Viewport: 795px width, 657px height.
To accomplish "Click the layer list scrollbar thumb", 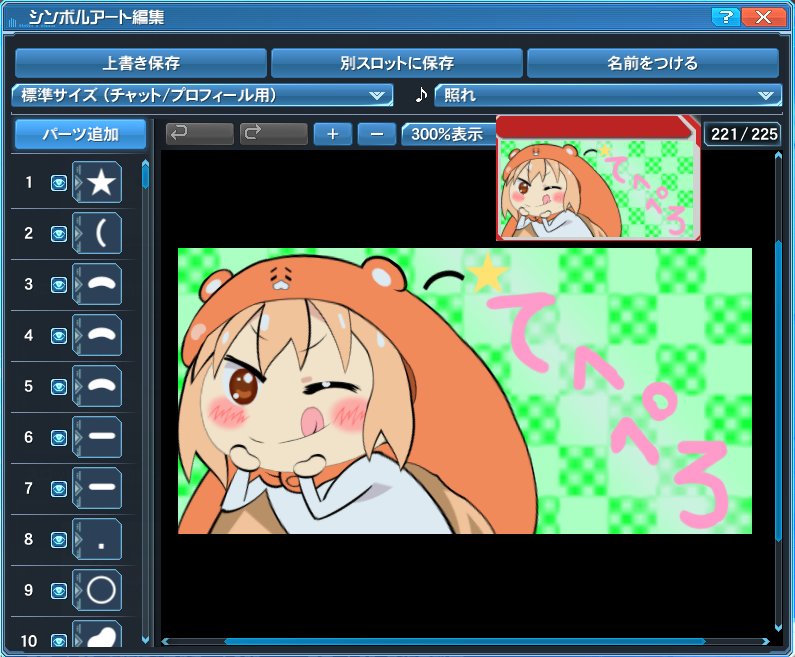I will (x=146, y=176).
